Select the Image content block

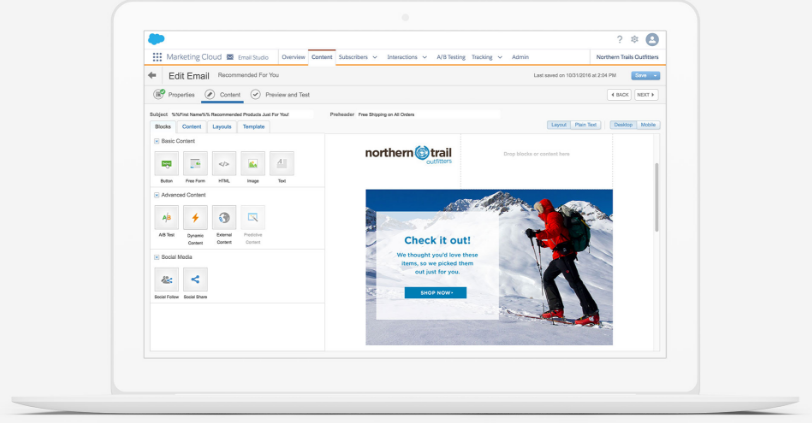253,163
